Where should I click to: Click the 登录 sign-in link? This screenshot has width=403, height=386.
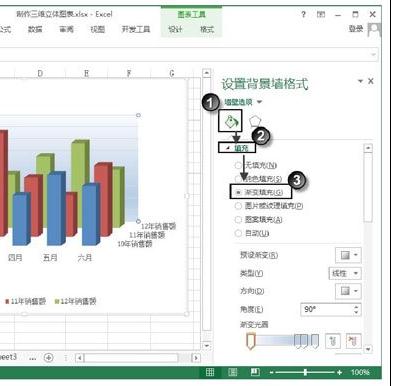tap(356, 29)
